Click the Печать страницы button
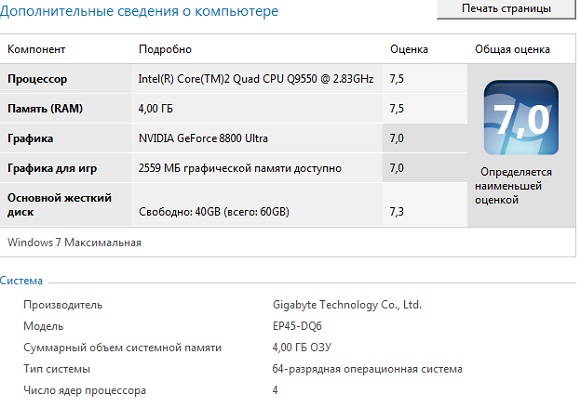Image resolution: width=580 pixels, height=407 pixels. click(x=506, y=9)
